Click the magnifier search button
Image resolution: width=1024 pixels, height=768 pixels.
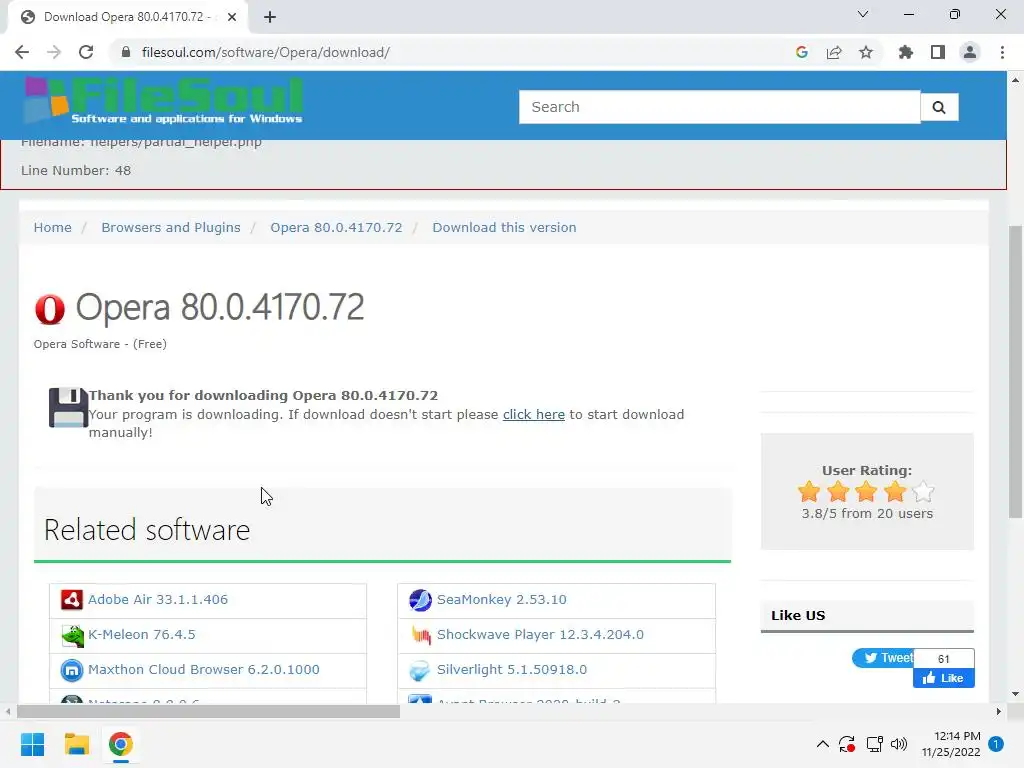coord(939,107)
